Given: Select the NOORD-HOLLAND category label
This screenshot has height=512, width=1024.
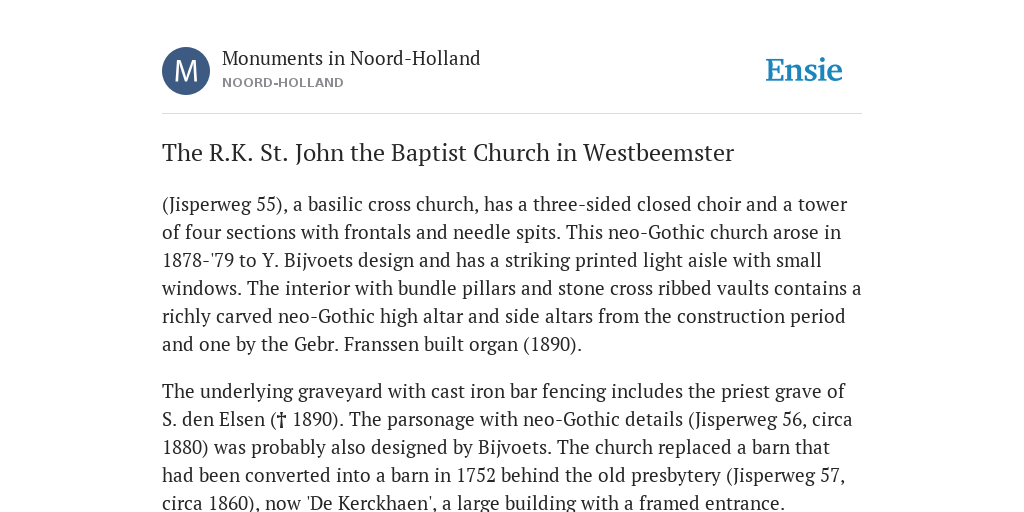Looking at the screenshot, I should [283, 83].
